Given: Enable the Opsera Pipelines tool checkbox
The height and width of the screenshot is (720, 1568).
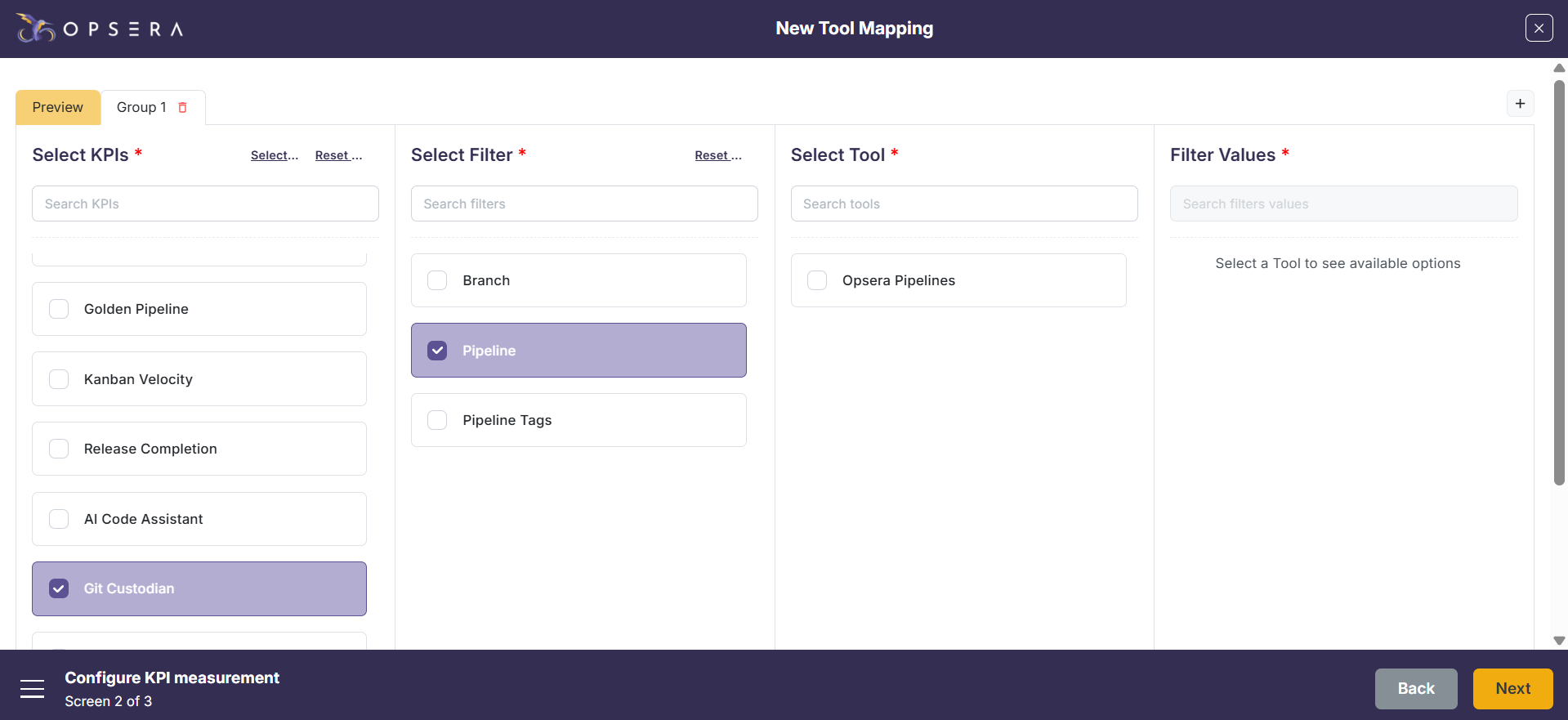Looking at the screenshot, I should (x=817, y=280).
